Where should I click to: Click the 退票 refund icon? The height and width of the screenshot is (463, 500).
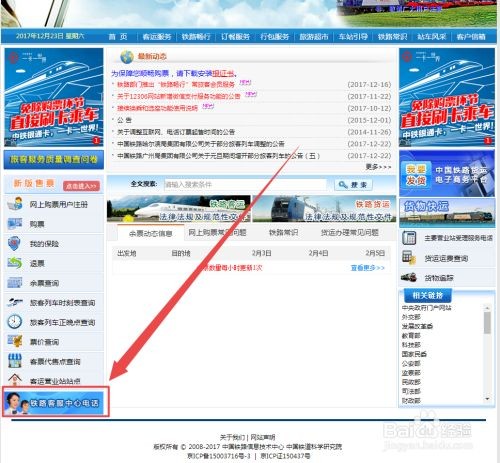click(x=15, y=263)
